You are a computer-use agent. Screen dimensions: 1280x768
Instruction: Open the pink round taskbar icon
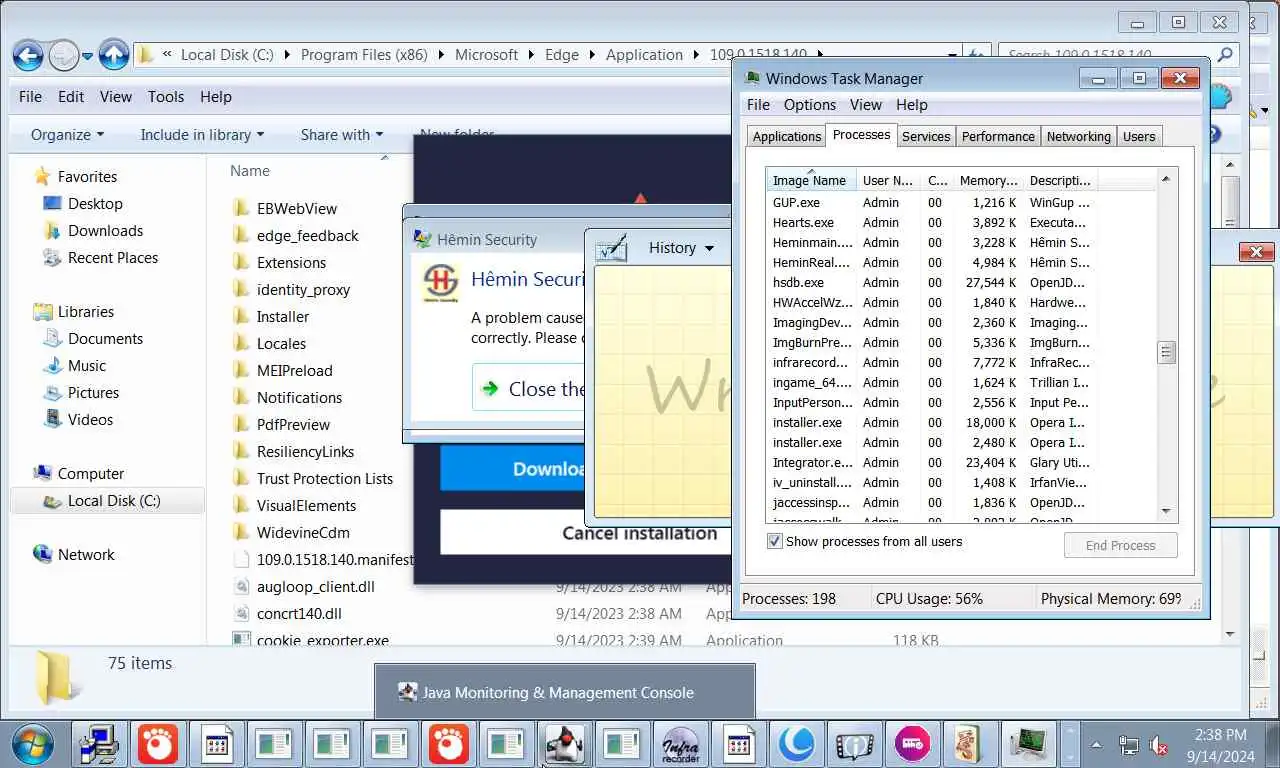pos(913,745)
